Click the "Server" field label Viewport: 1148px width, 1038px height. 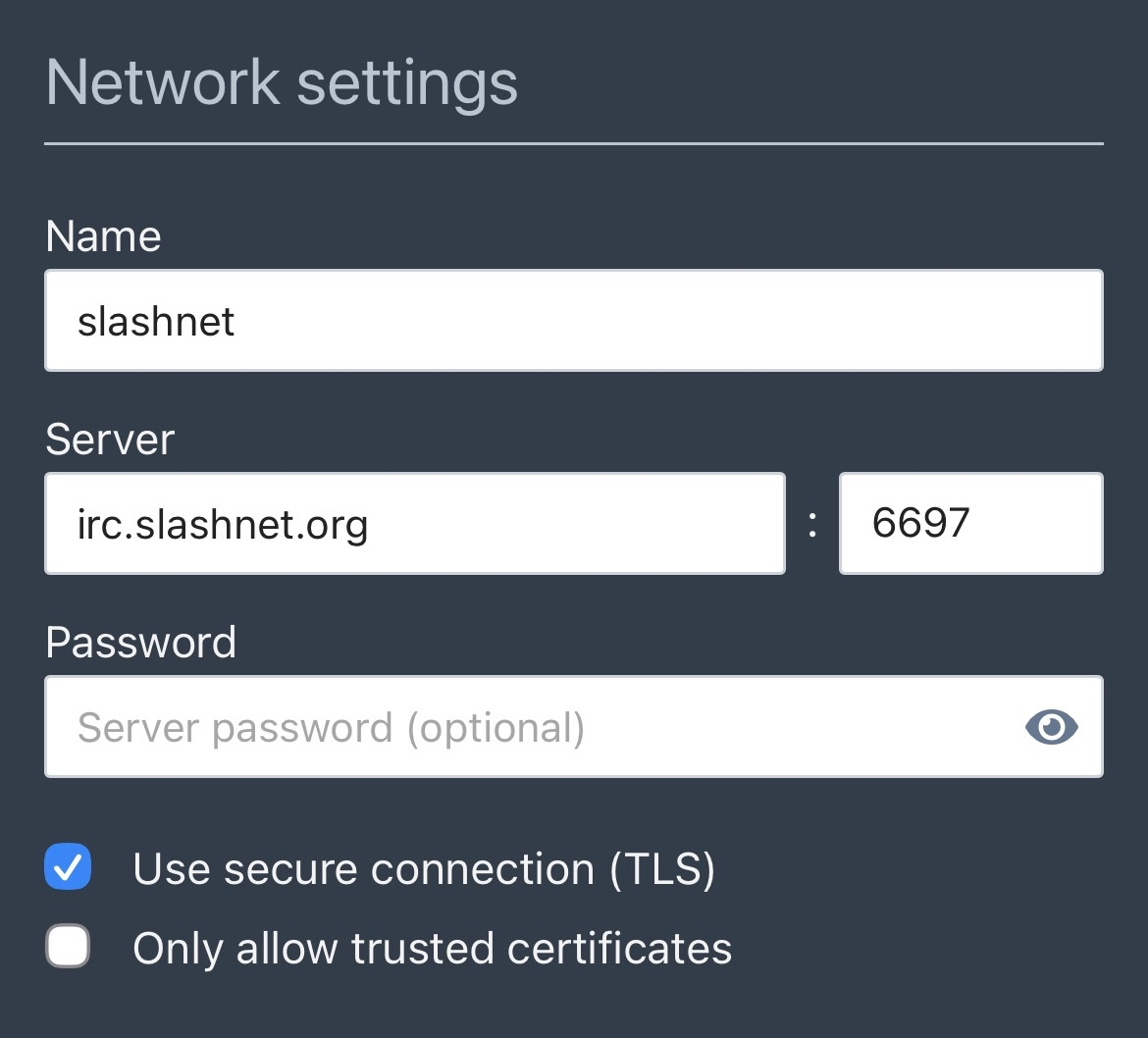point(110,440)
